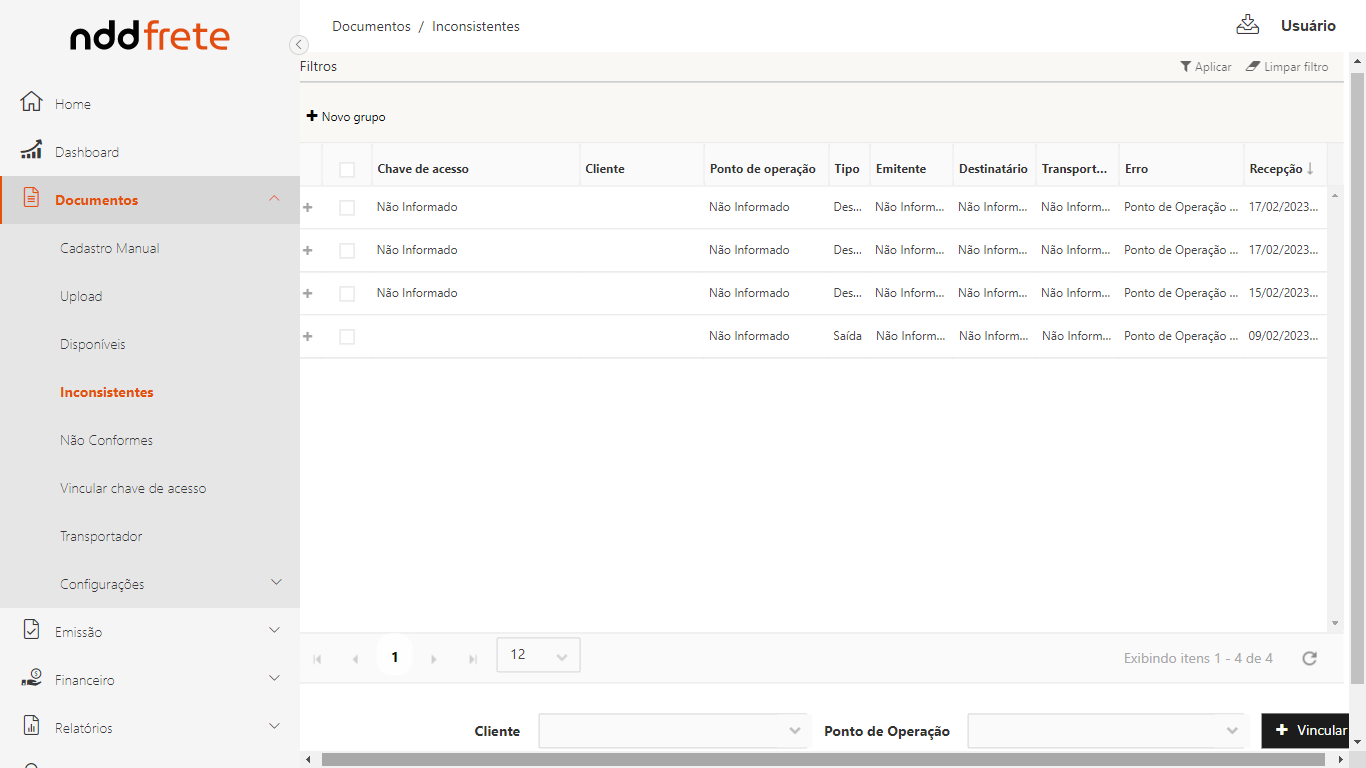Collapse the sidebar with the arrow button

(x=298, y=44)
